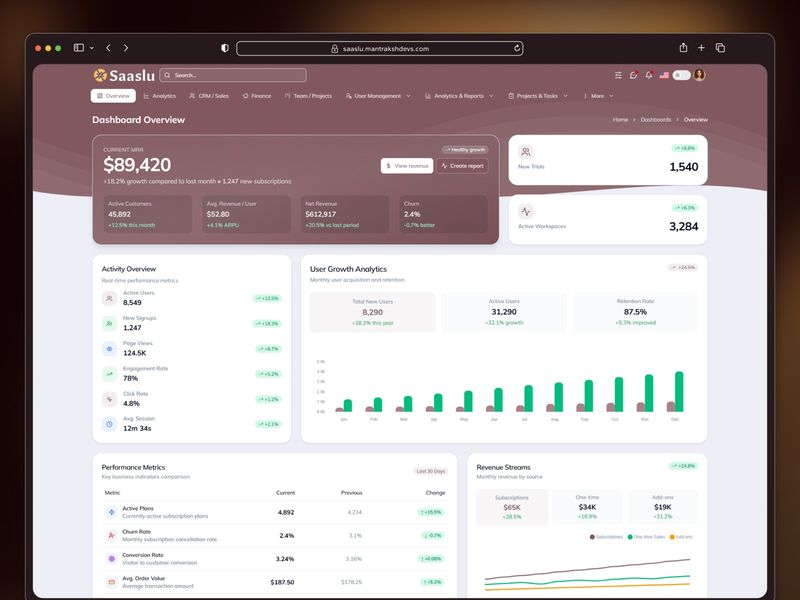800x600 pixels.
Task: Open the Last 30 Days period selector
Action: point(431,471)
